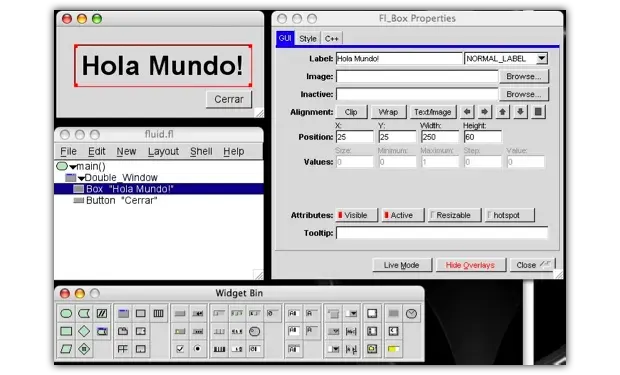
Task: Add a Browser widget from Widget Bin
Action: tap(372, 314)
